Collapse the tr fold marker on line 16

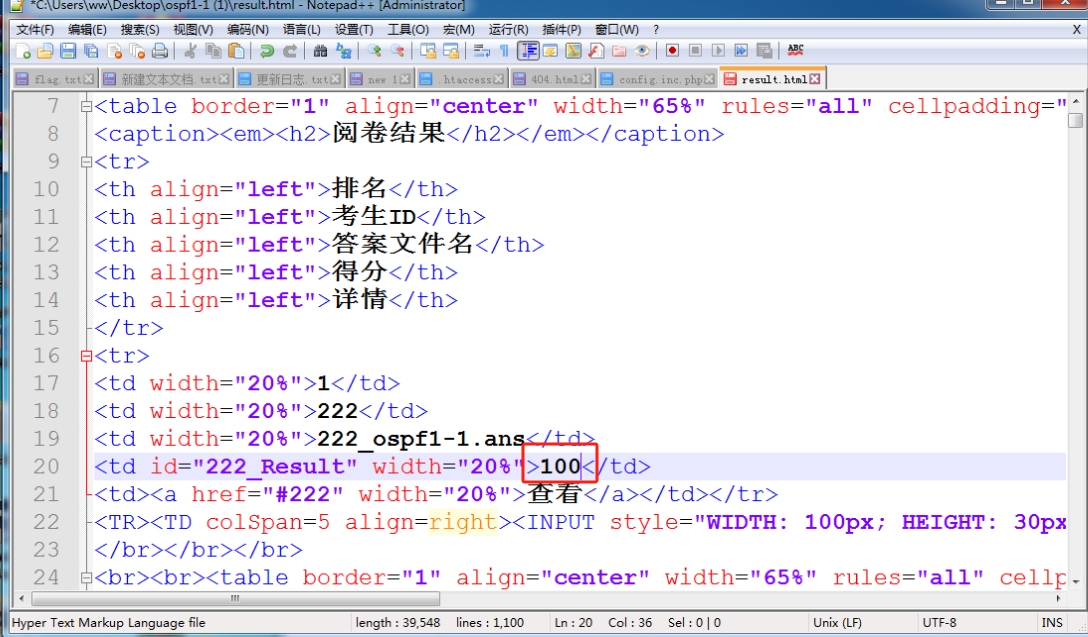[86, 355]
